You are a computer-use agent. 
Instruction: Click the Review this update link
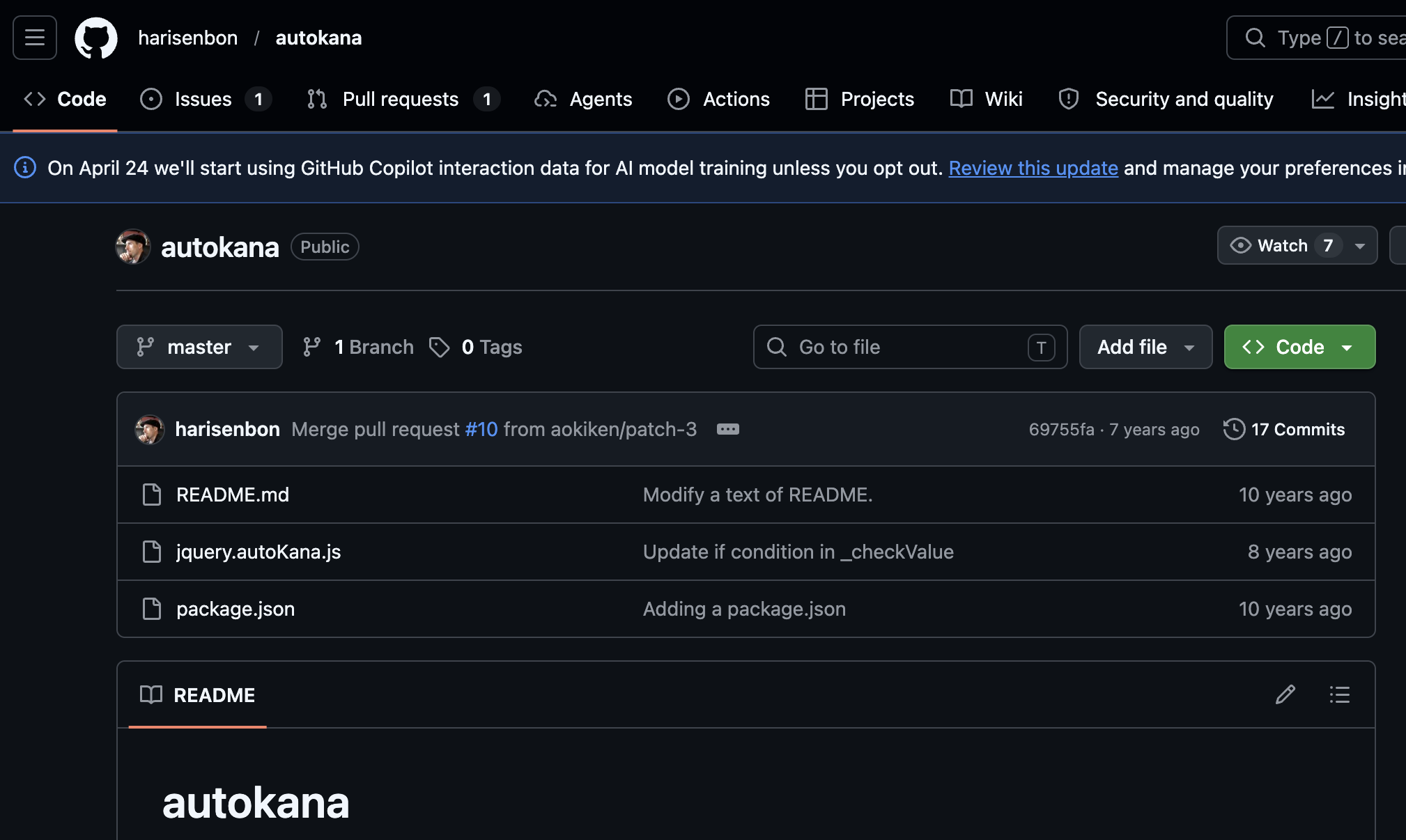(1033, 168)
